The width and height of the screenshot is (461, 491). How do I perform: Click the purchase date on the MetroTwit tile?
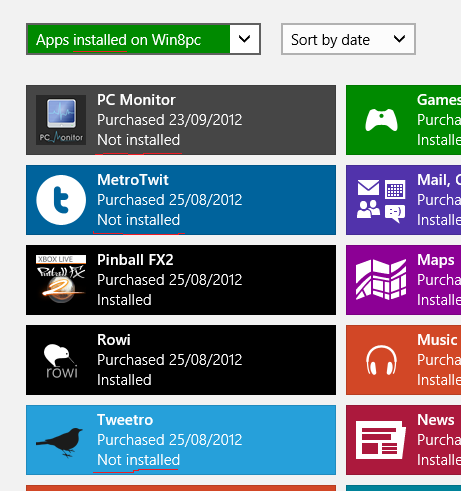169,200
